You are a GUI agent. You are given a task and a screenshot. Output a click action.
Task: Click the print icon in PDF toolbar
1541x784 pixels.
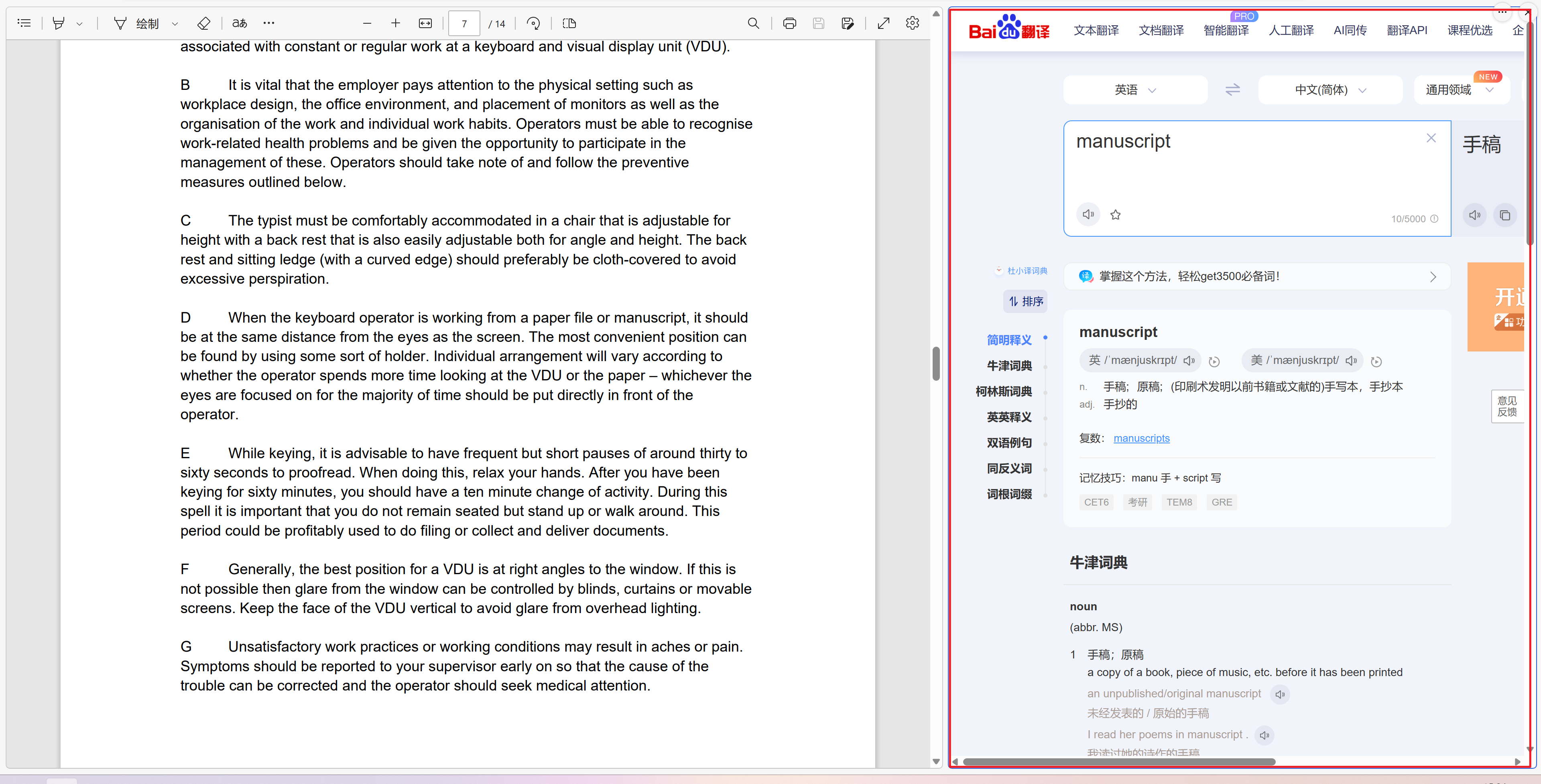tap(789, 23)
